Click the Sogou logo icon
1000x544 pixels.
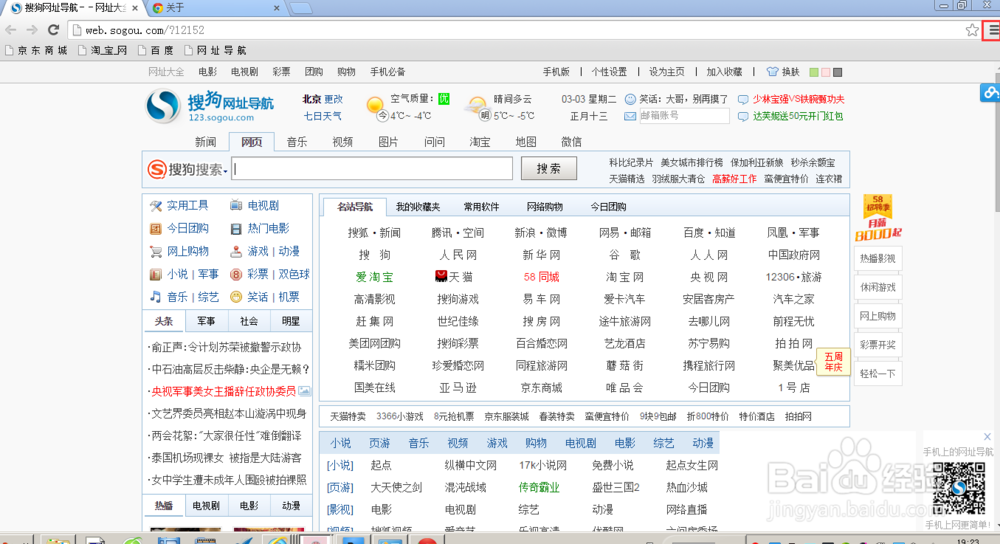pyautogui.click(x=163, y=106)
